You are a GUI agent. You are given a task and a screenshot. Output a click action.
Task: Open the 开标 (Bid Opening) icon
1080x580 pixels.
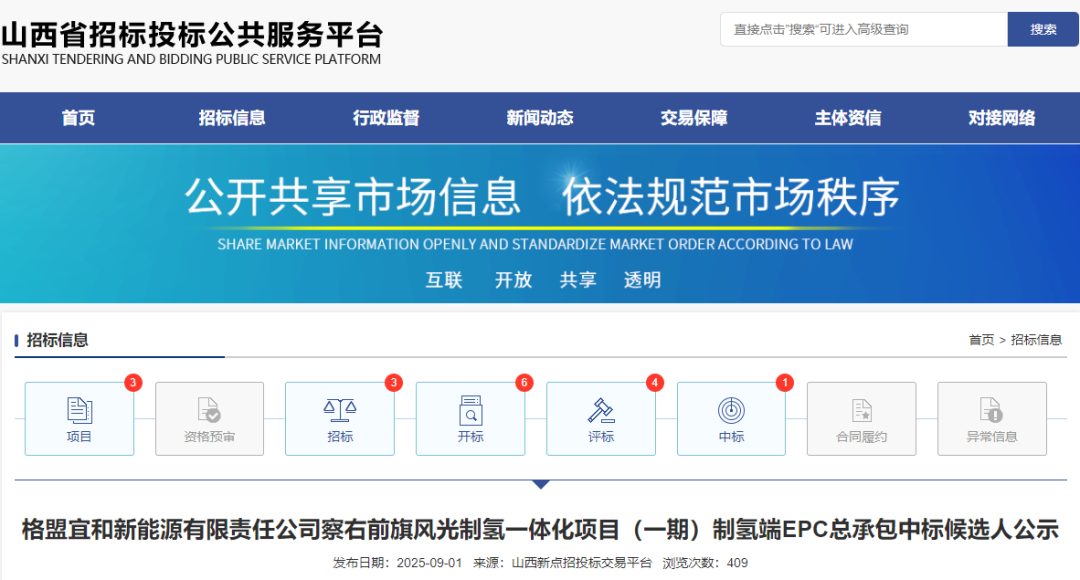pyautogui.click(x=470, y=418)
